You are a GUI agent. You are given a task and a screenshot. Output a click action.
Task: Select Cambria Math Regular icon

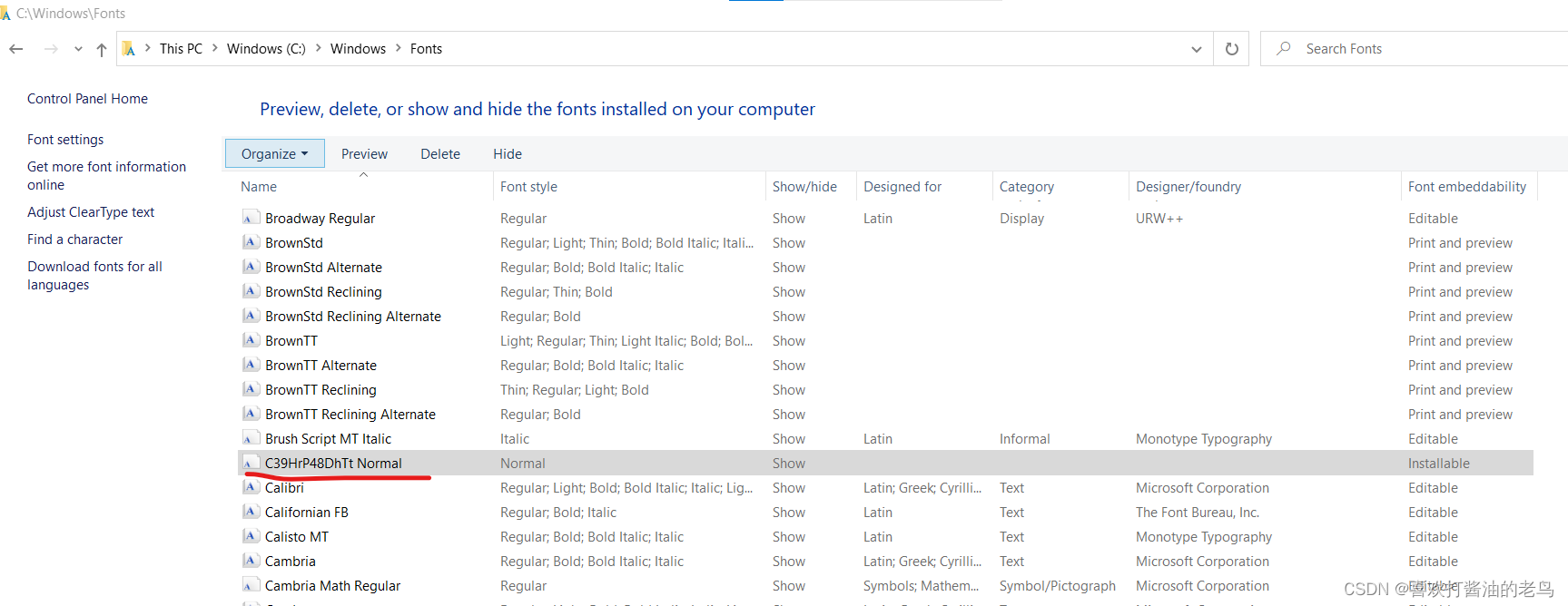click(x=251, y=585)
